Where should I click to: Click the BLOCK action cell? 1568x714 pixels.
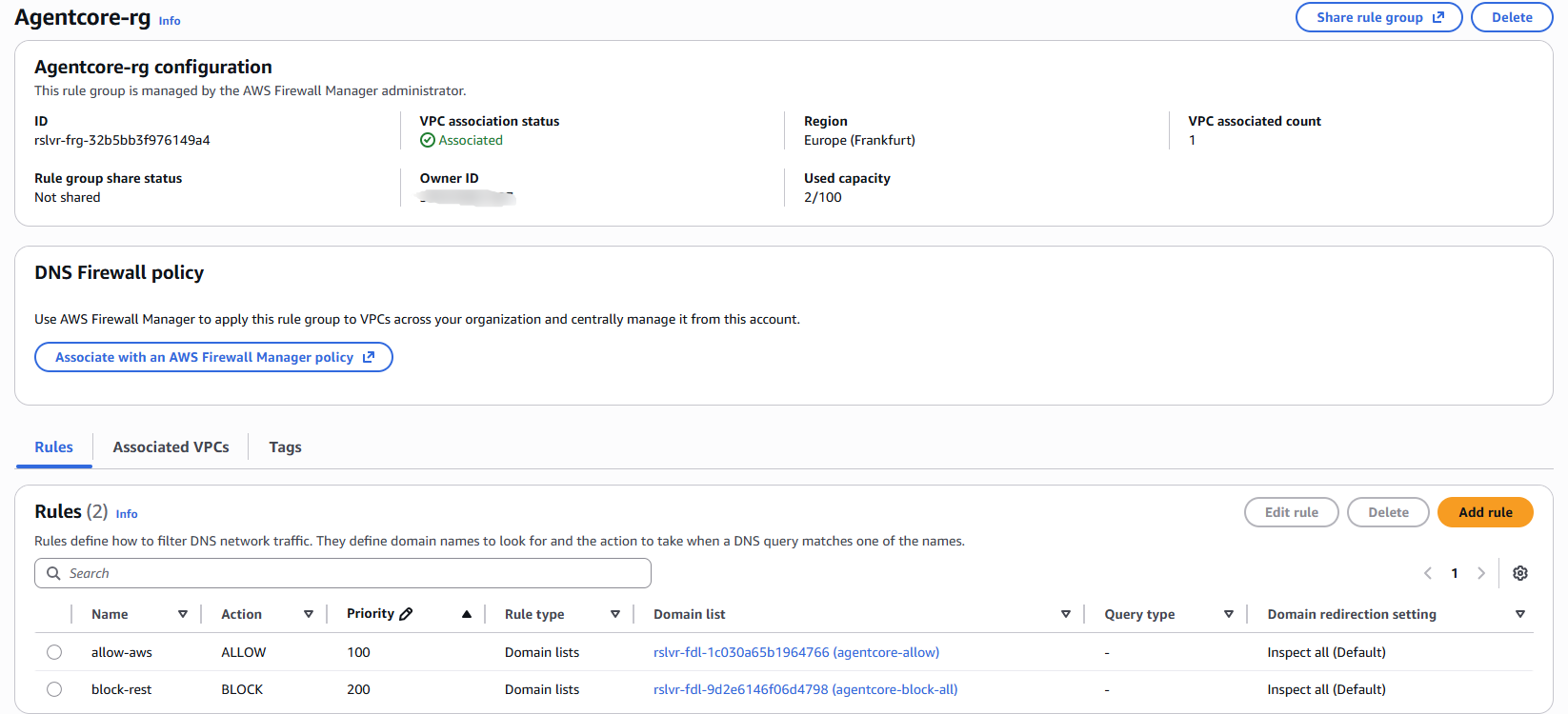click(x=242, y=689)
